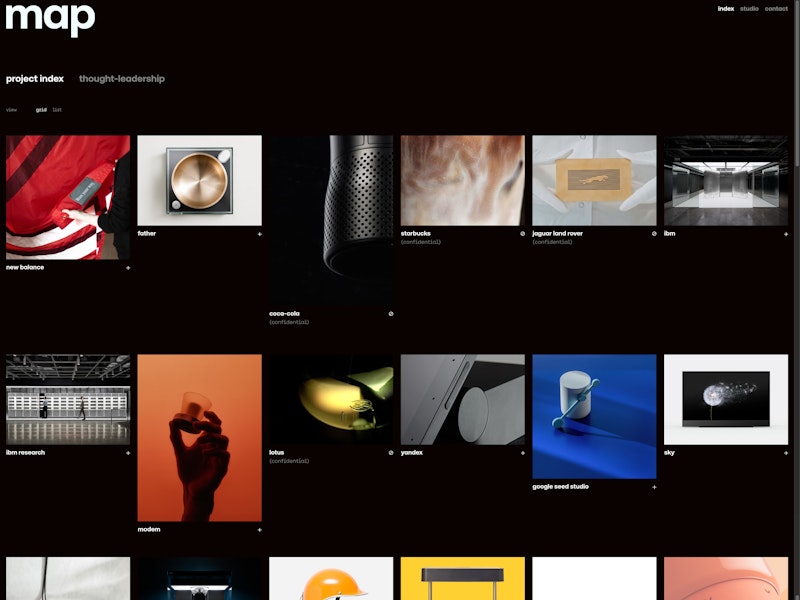Click the confidential icon beside Starbucks
The width and height of the screenshot is (800, 600).
pos(522,234)
